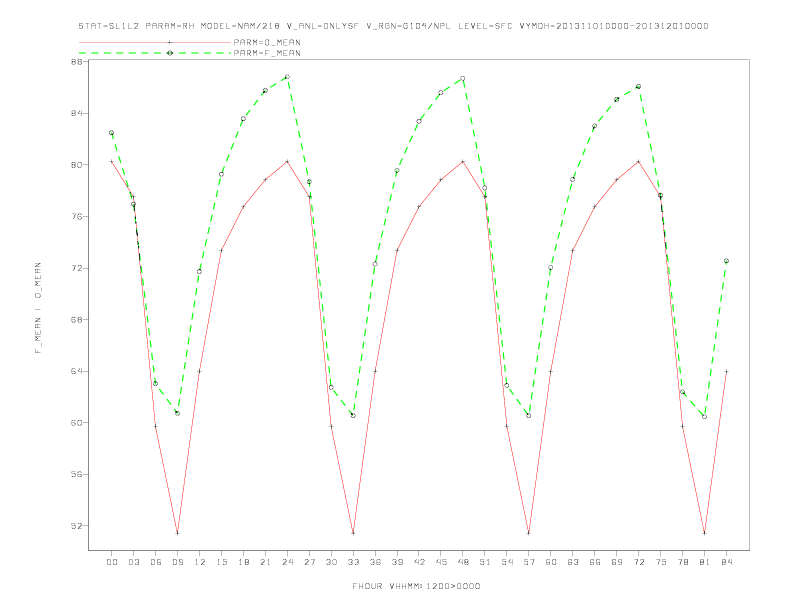Click x-axis forecast hour label 69
Image resolution: width=792 pixels, height=612 pixels.
(x=617, y=562)
